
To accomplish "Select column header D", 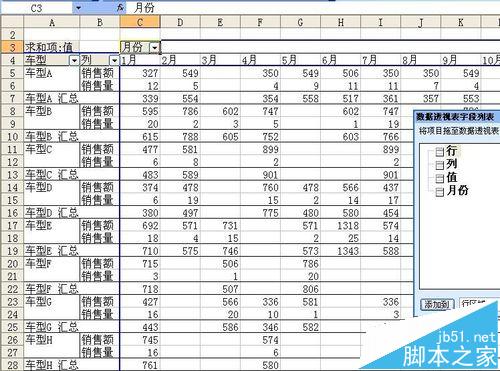I will coord(180,22).
